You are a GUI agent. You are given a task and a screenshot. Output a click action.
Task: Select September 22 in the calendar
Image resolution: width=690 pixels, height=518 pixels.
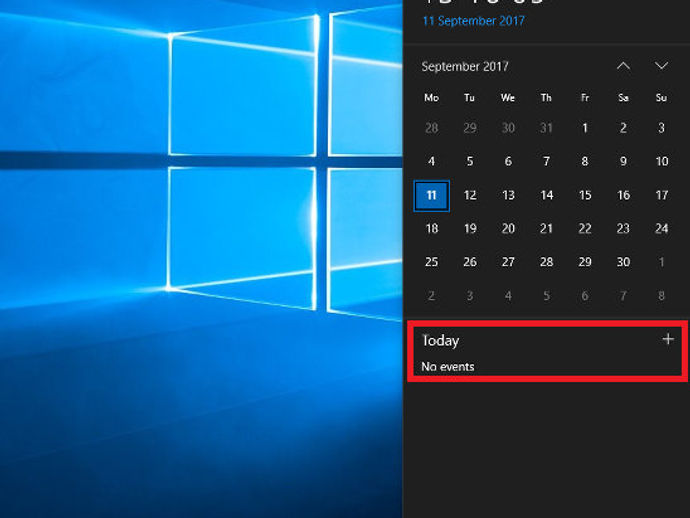pyautogui.click(x=585, y=228)
